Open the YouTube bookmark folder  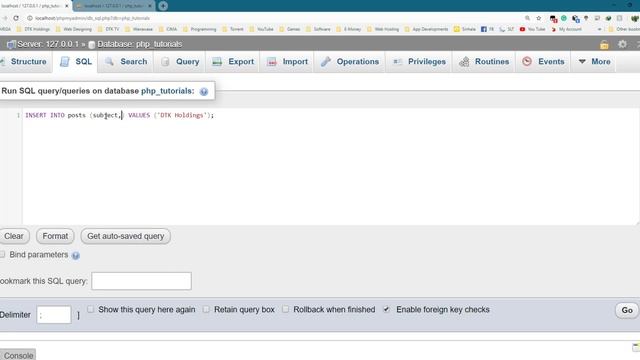coord(261,29)
